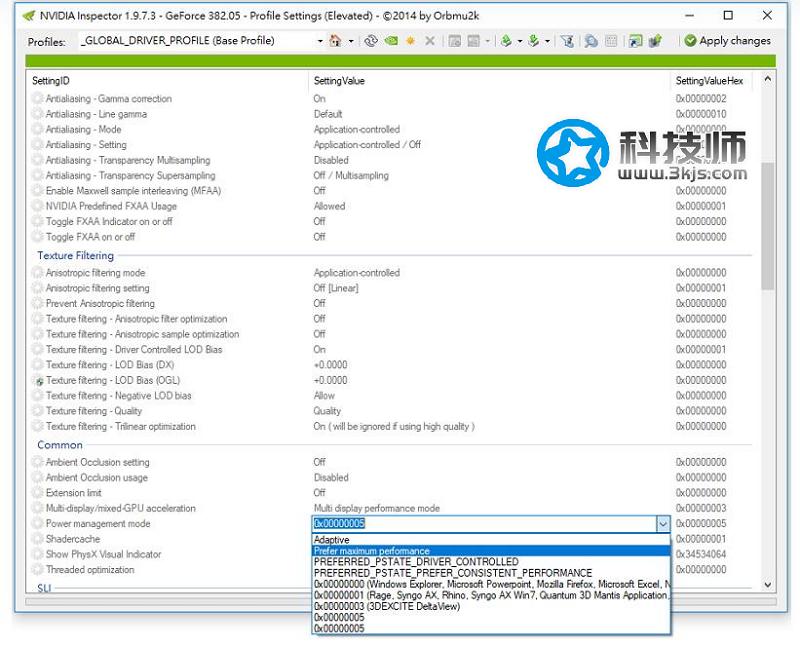Collapse the Texture Filtering section header
Screen dimensions: 800x647
76,256
